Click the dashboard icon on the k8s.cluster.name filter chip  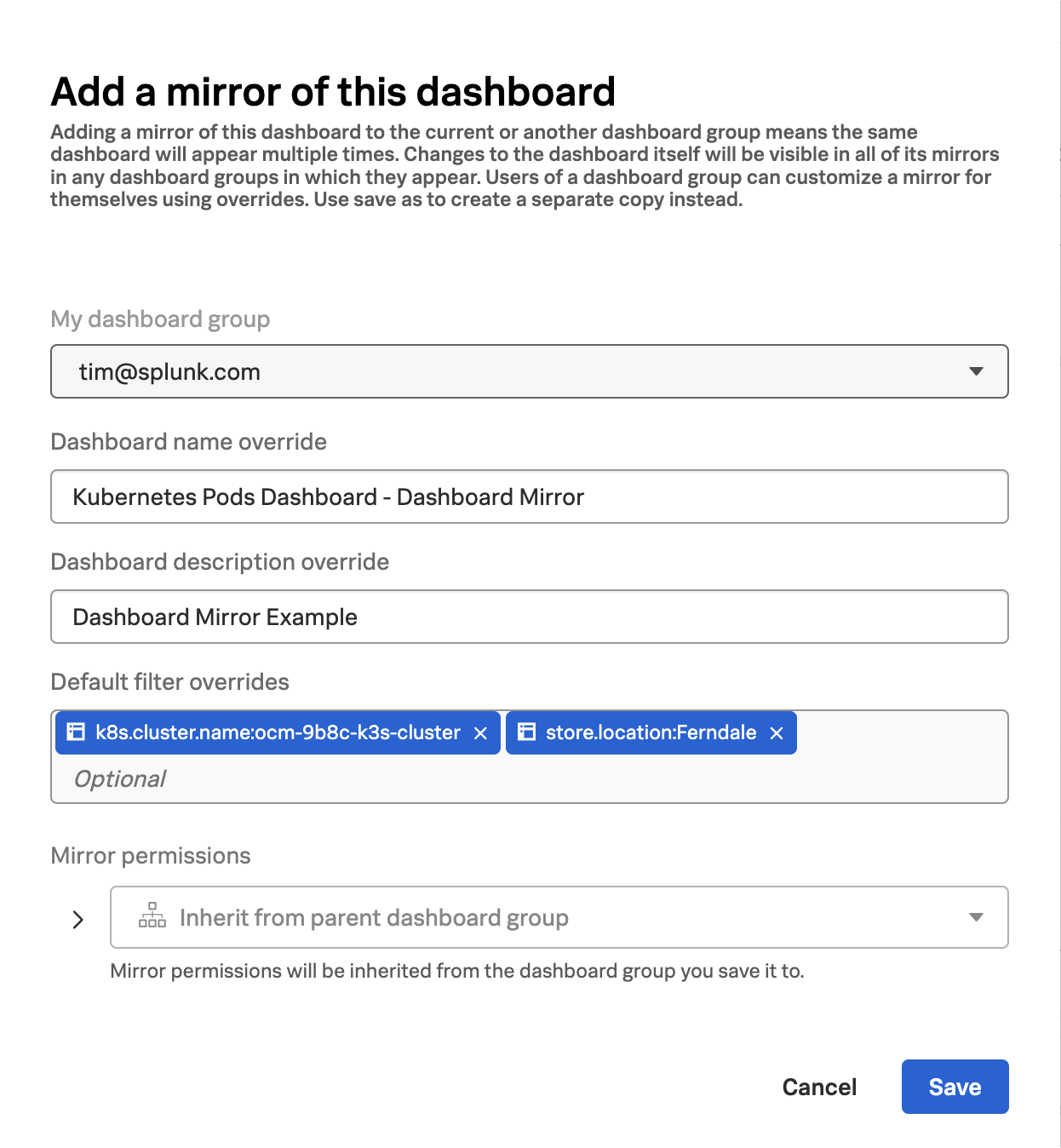coord(75,732)
